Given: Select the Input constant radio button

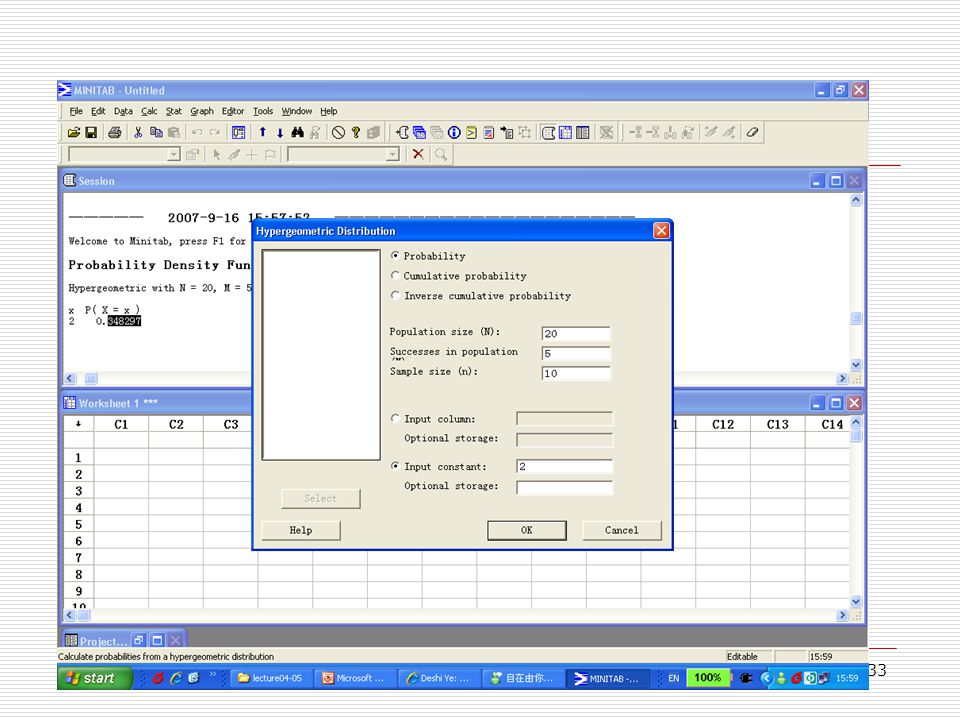Looking at the screenshot, I should point(396,466).
